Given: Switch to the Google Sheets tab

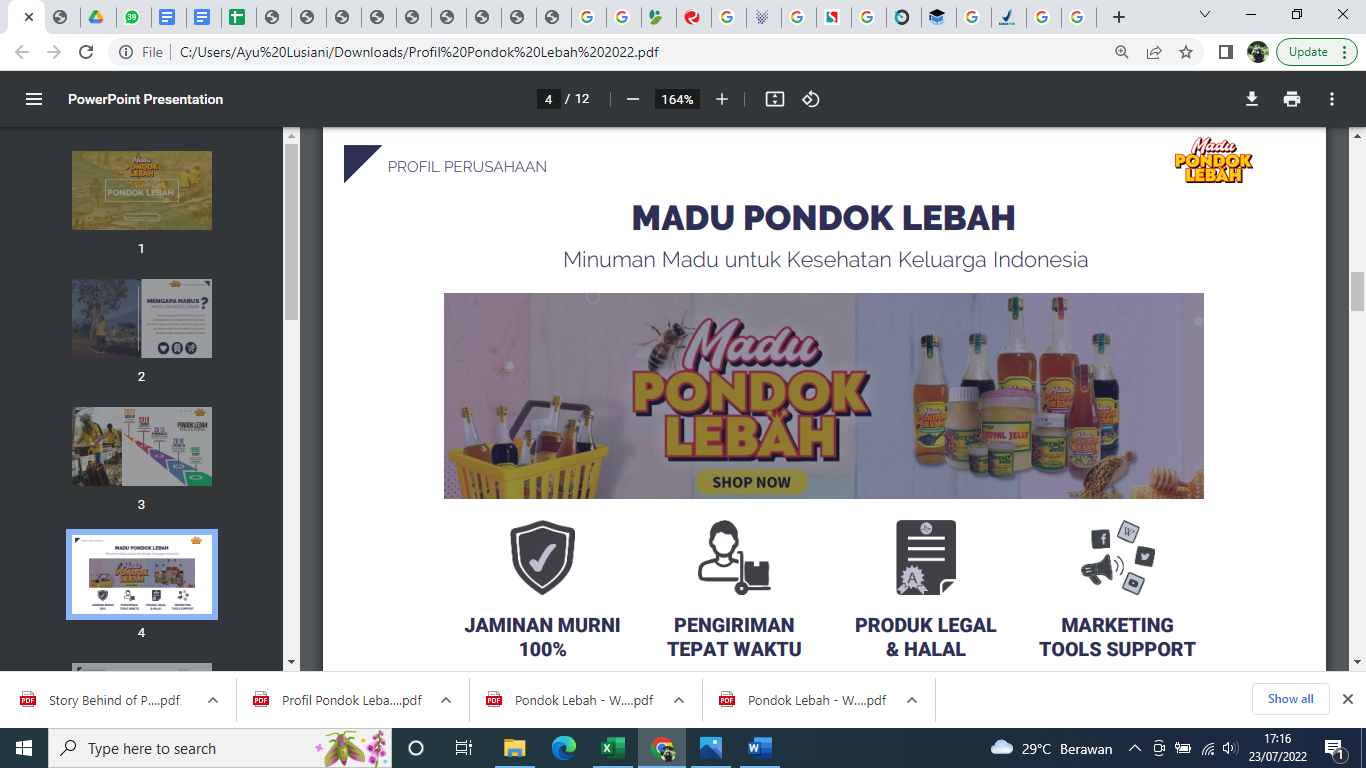Looking at the screenshot, I should [236, 17].
